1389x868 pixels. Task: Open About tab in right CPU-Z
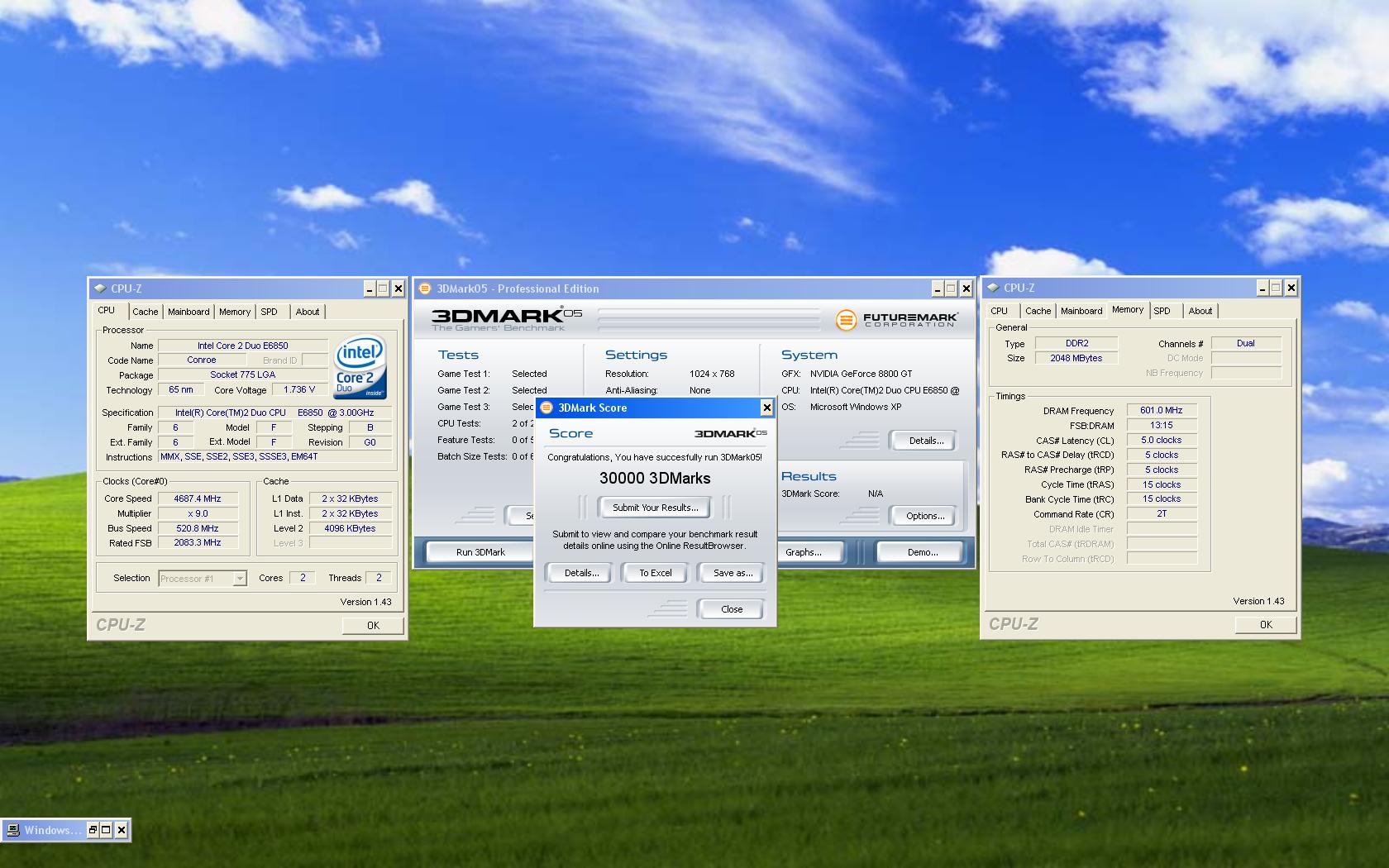[x=1200, y=311]
